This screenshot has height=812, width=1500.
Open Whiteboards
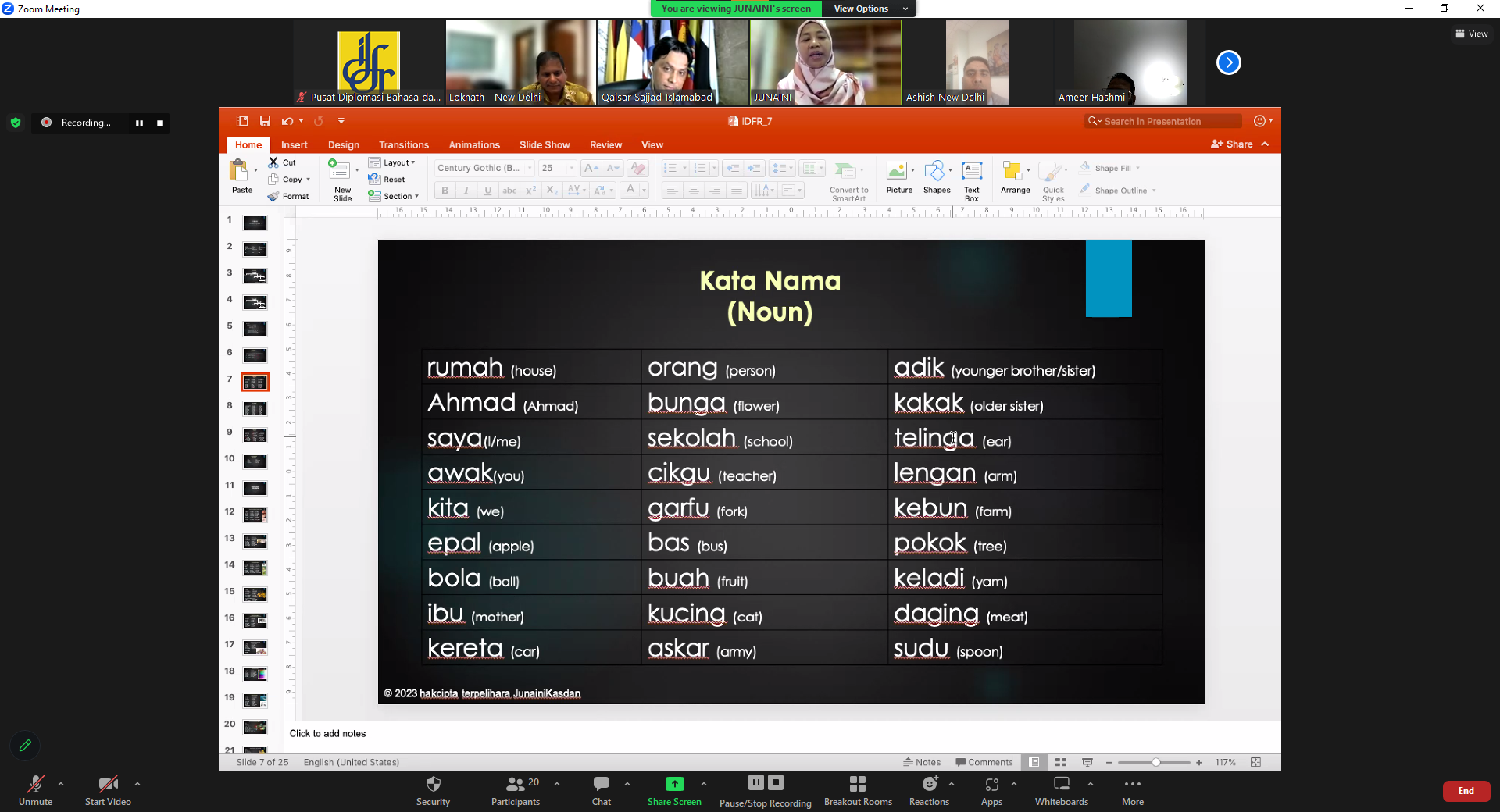tap(1061, 784)
